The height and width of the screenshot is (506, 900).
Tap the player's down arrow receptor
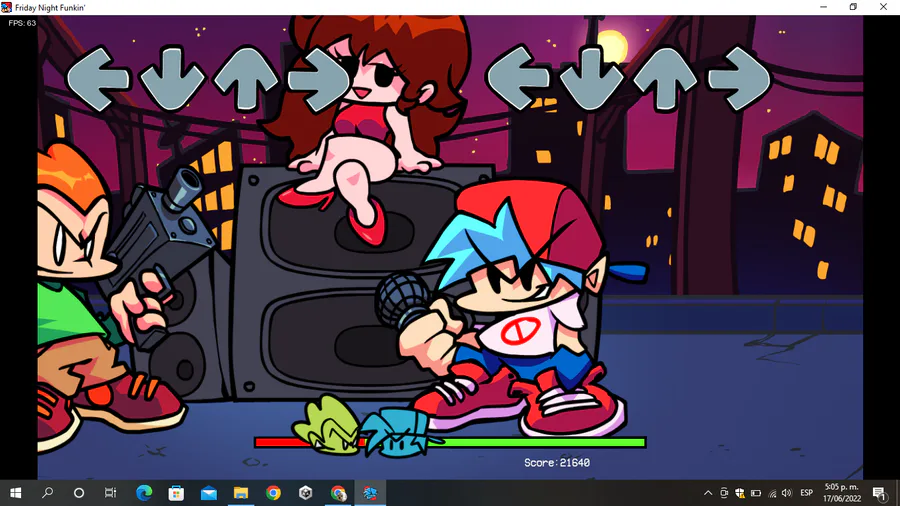(592, 79)
